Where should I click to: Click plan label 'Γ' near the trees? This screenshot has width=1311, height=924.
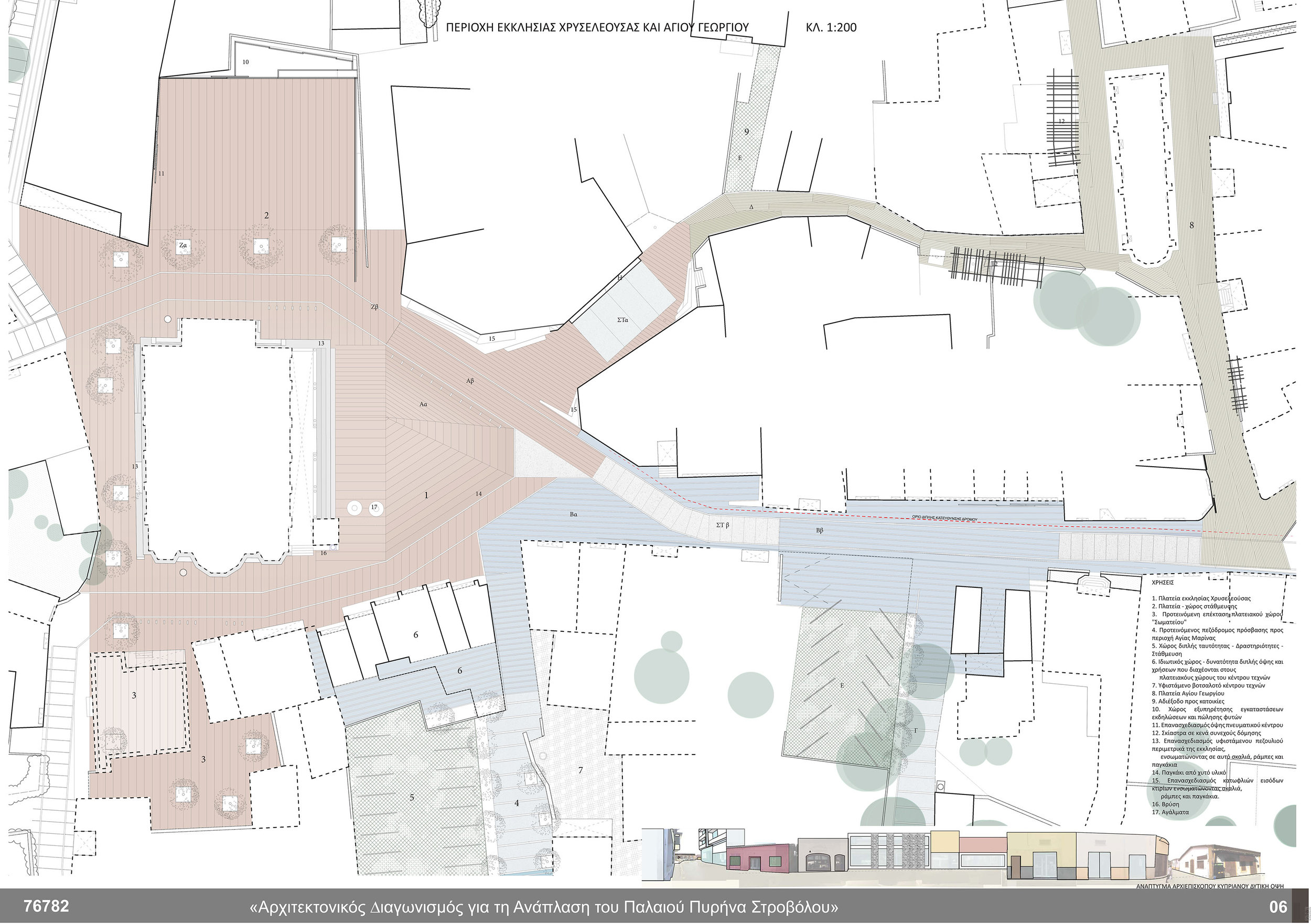915,730
